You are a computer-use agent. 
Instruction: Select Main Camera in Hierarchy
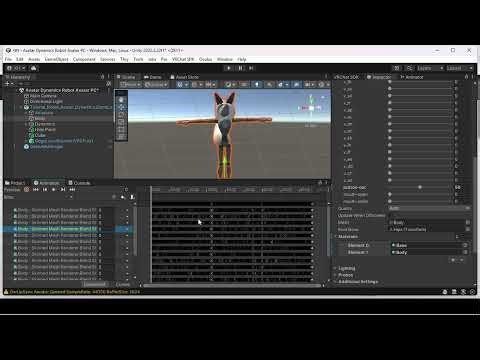tap(43, 96)
